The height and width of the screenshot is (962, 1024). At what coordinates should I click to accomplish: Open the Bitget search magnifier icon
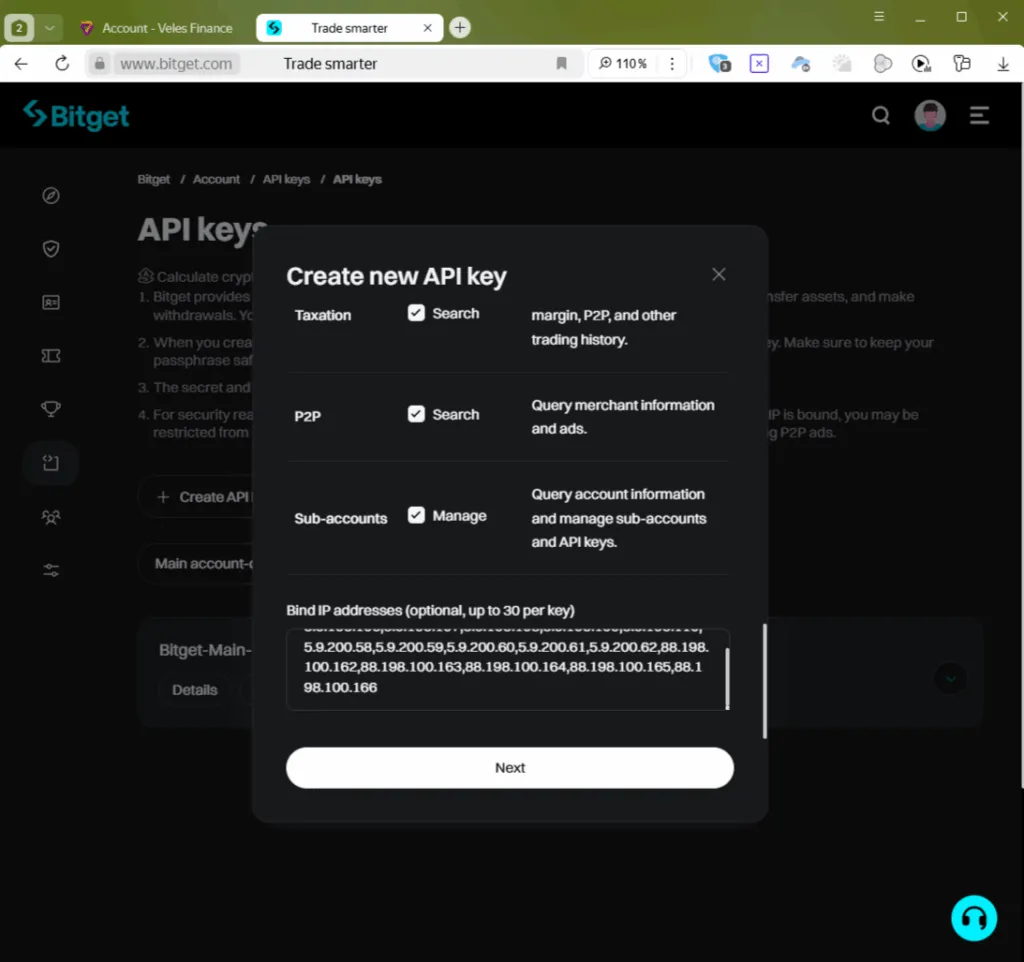click(880, 115)
